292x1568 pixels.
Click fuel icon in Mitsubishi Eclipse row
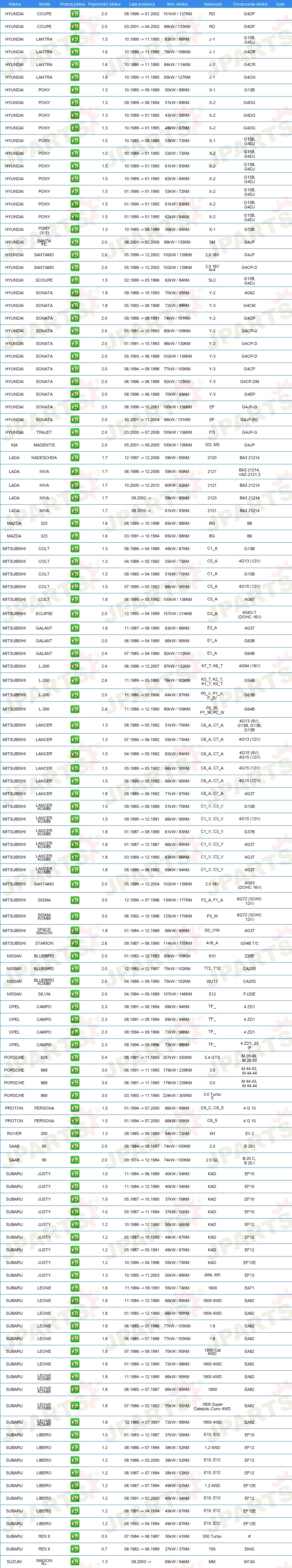[74, 614]
